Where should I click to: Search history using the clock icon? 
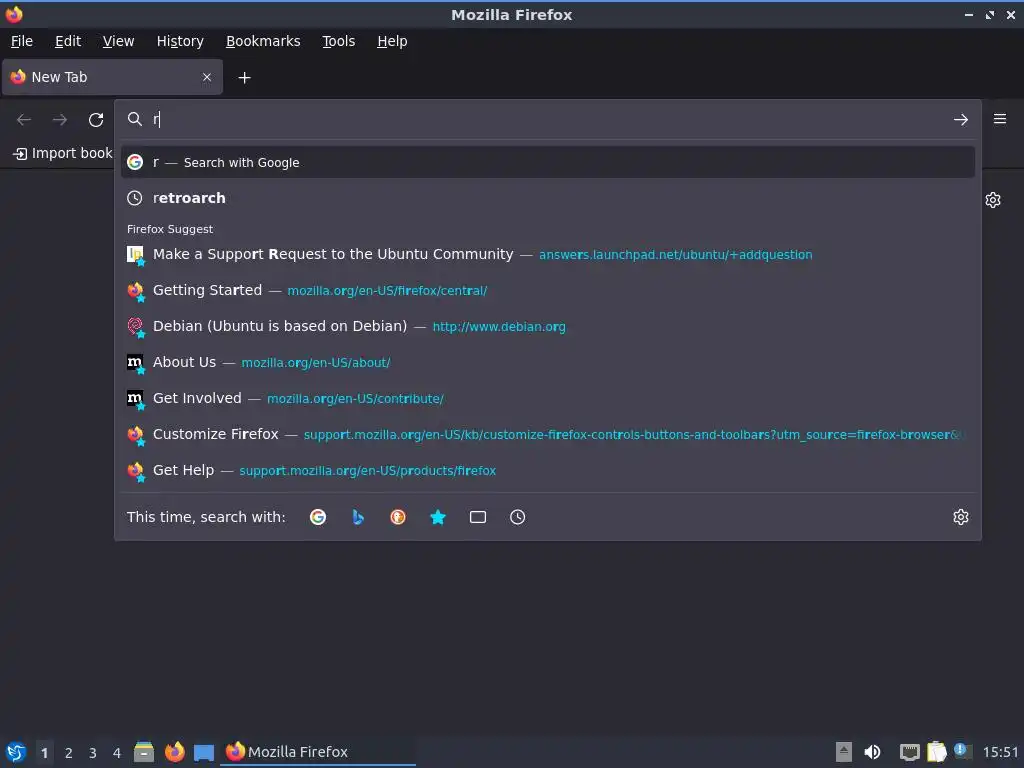(518, 517)
